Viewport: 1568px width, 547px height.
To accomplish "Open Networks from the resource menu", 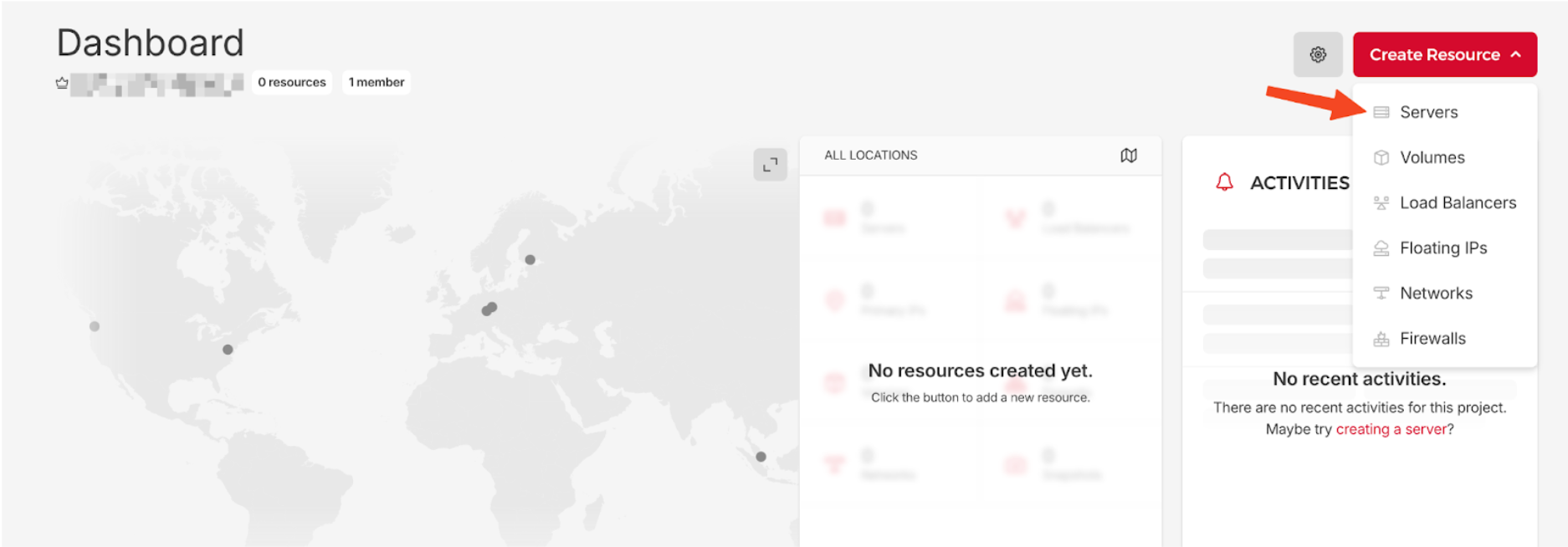I will coord(1436,293).
